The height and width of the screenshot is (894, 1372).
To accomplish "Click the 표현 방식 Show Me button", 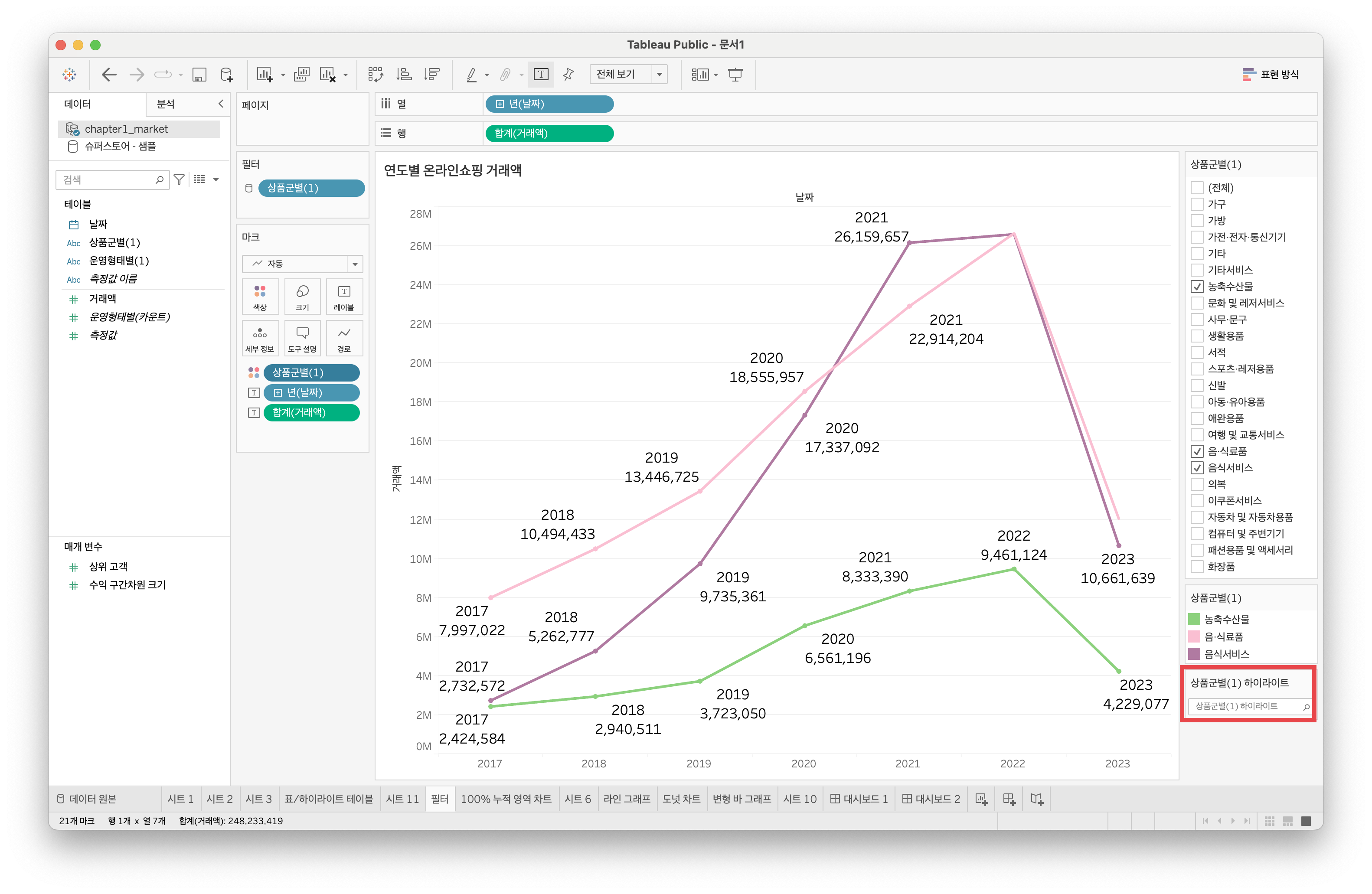I will [x=1271, y=75].
